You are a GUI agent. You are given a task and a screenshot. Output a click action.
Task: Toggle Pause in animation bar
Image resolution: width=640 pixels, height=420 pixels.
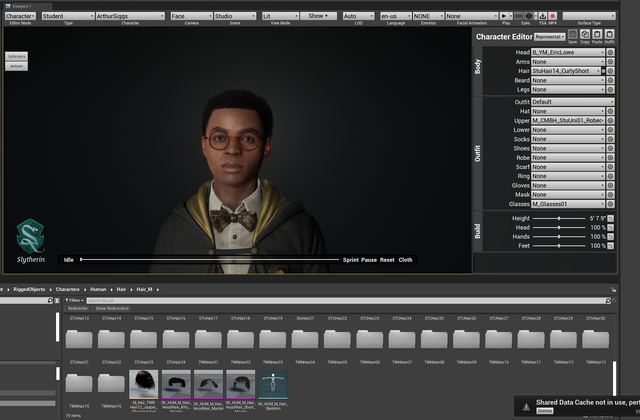pos(369,260)
